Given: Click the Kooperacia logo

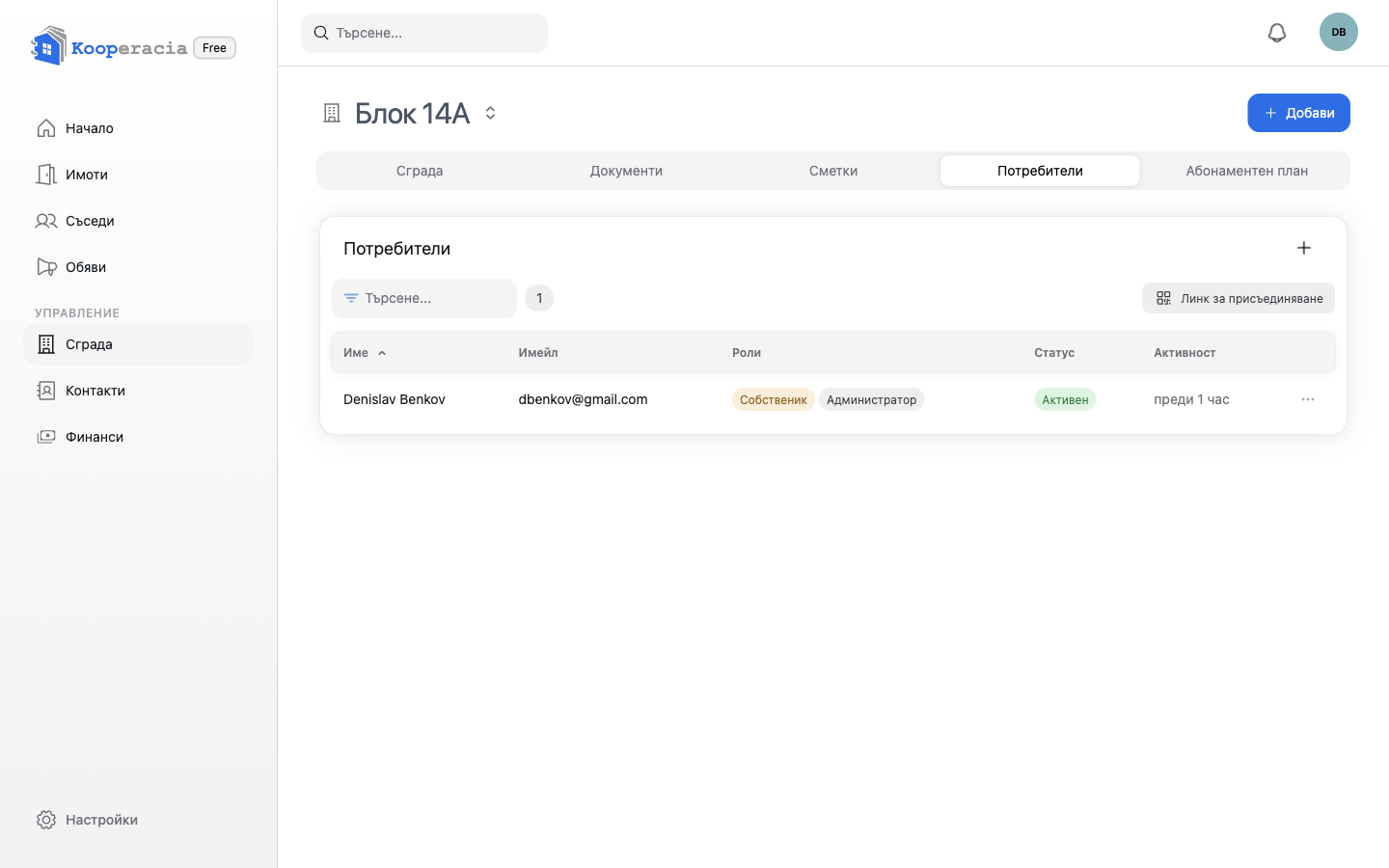Looking at the screenshot, I should click(x=109, y=46).
